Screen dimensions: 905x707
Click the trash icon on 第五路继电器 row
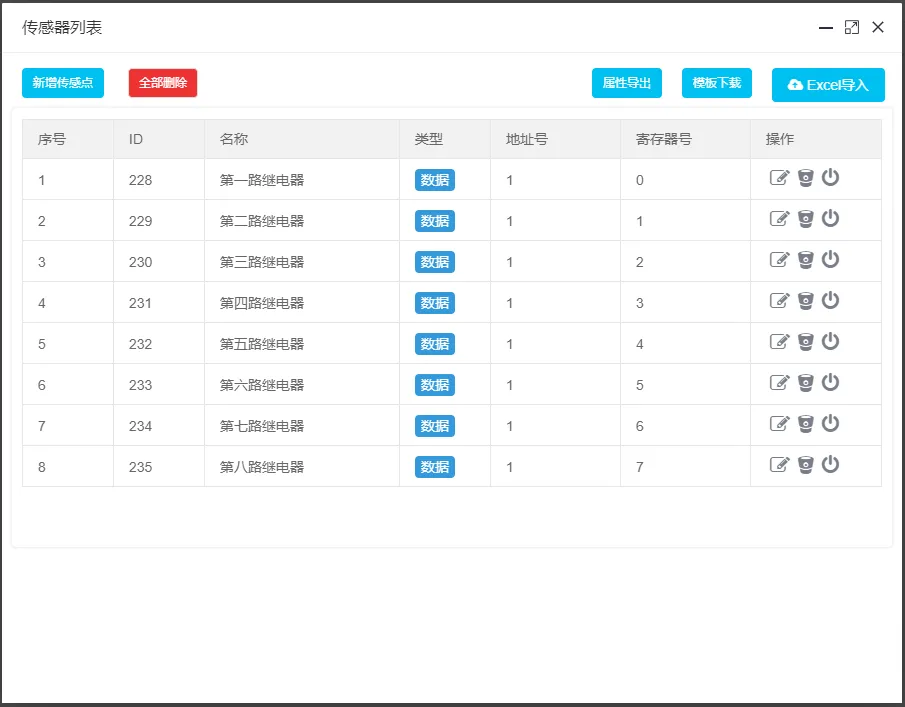(805, 343)
